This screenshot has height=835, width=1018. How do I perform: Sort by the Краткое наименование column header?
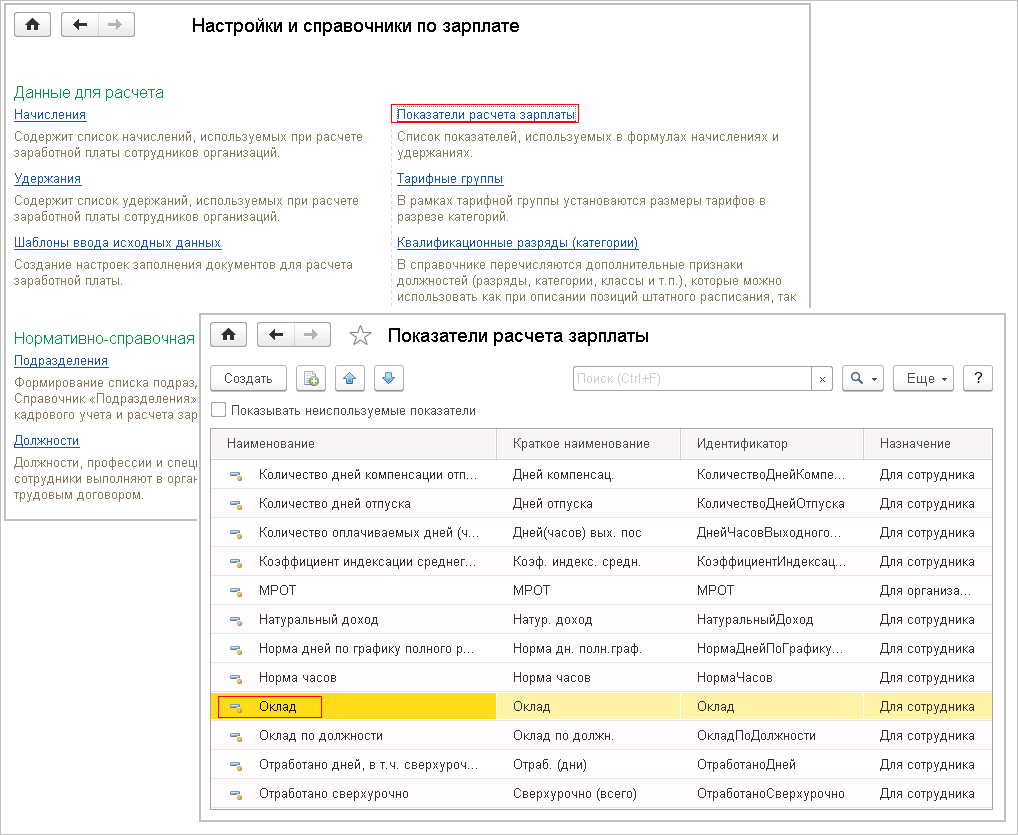pyautogui.click(x=588, y=443)
